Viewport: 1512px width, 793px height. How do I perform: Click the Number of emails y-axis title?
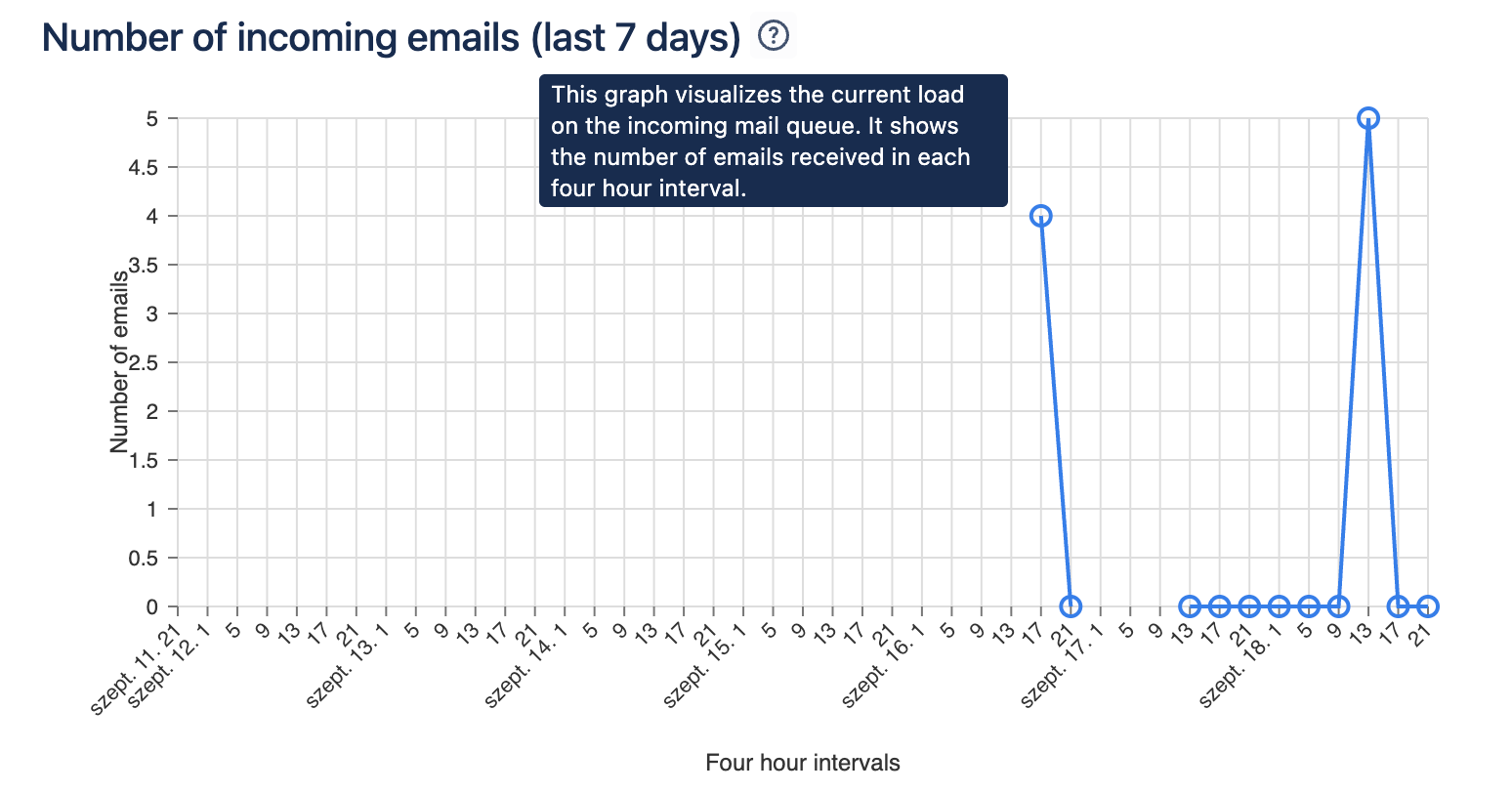119,362
